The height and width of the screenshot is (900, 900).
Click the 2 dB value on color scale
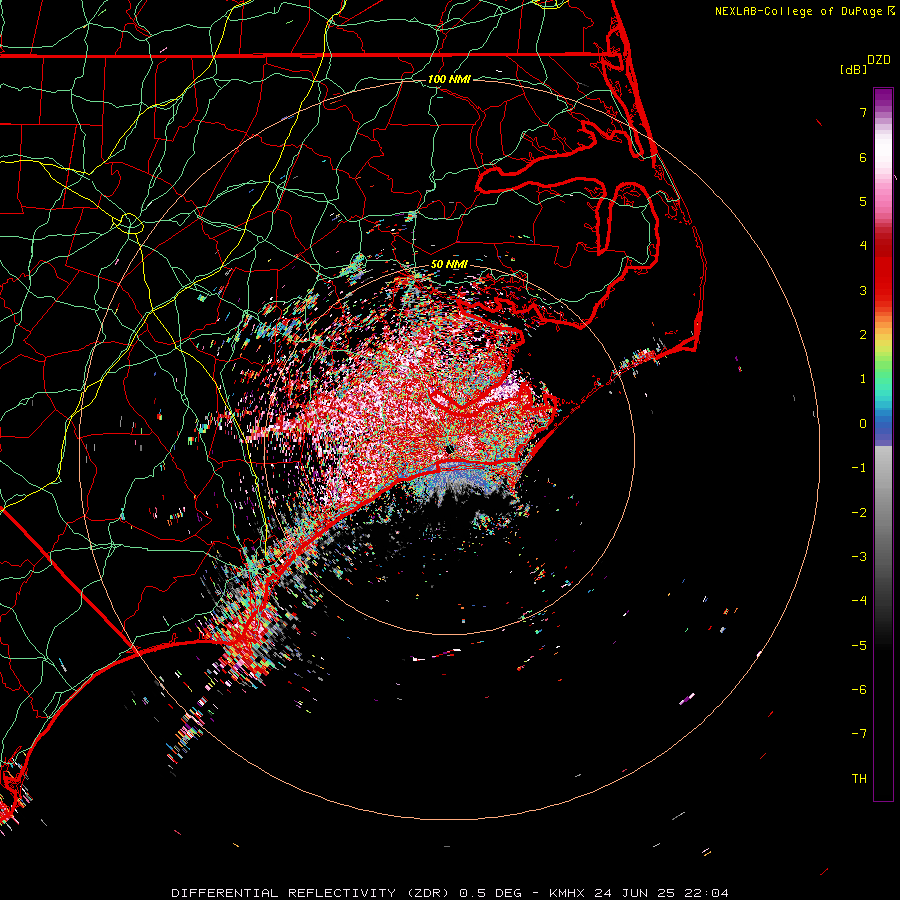(x=863, y=335)
